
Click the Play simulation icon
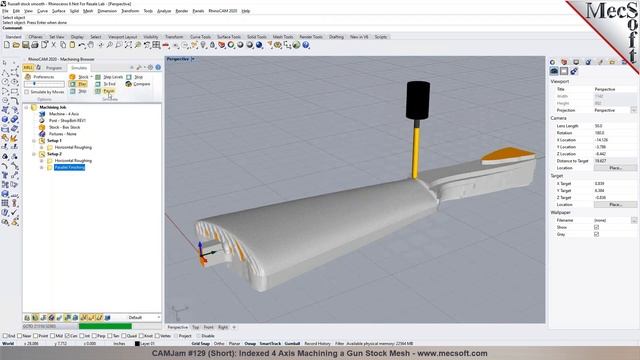pos(78,84)
